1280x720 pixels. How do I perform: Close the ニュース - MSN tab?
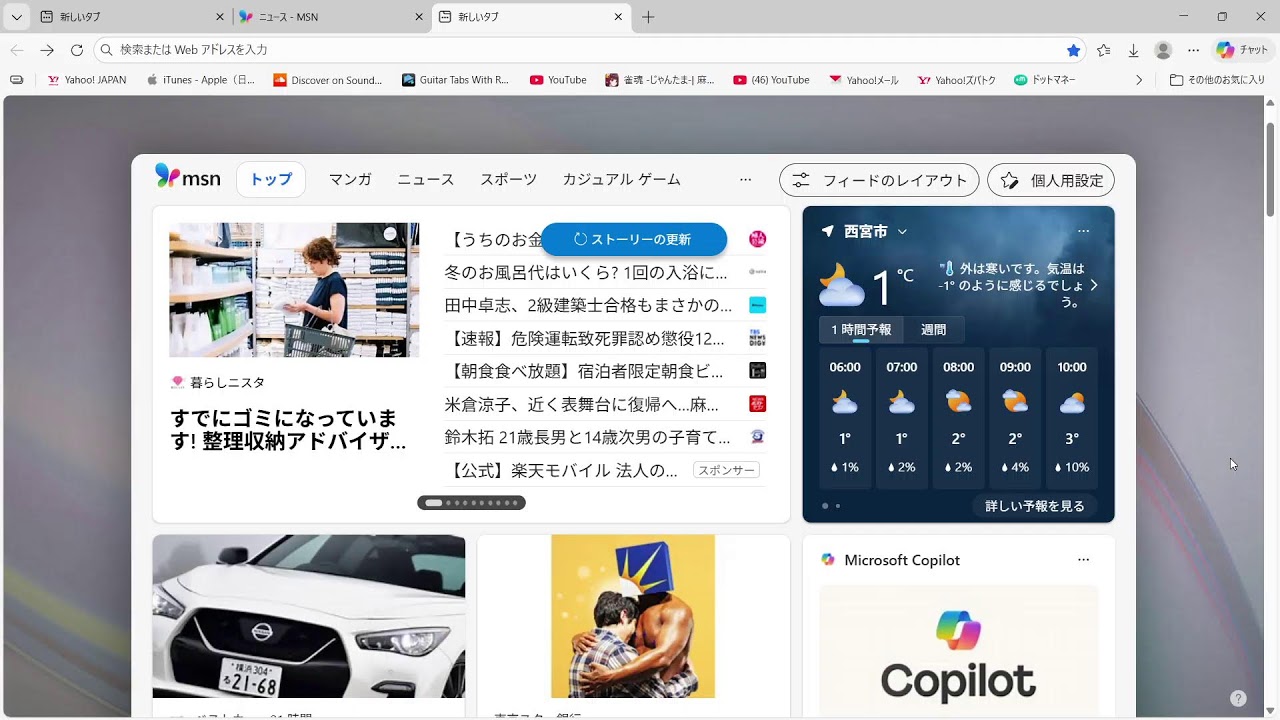tap(419, 17)
